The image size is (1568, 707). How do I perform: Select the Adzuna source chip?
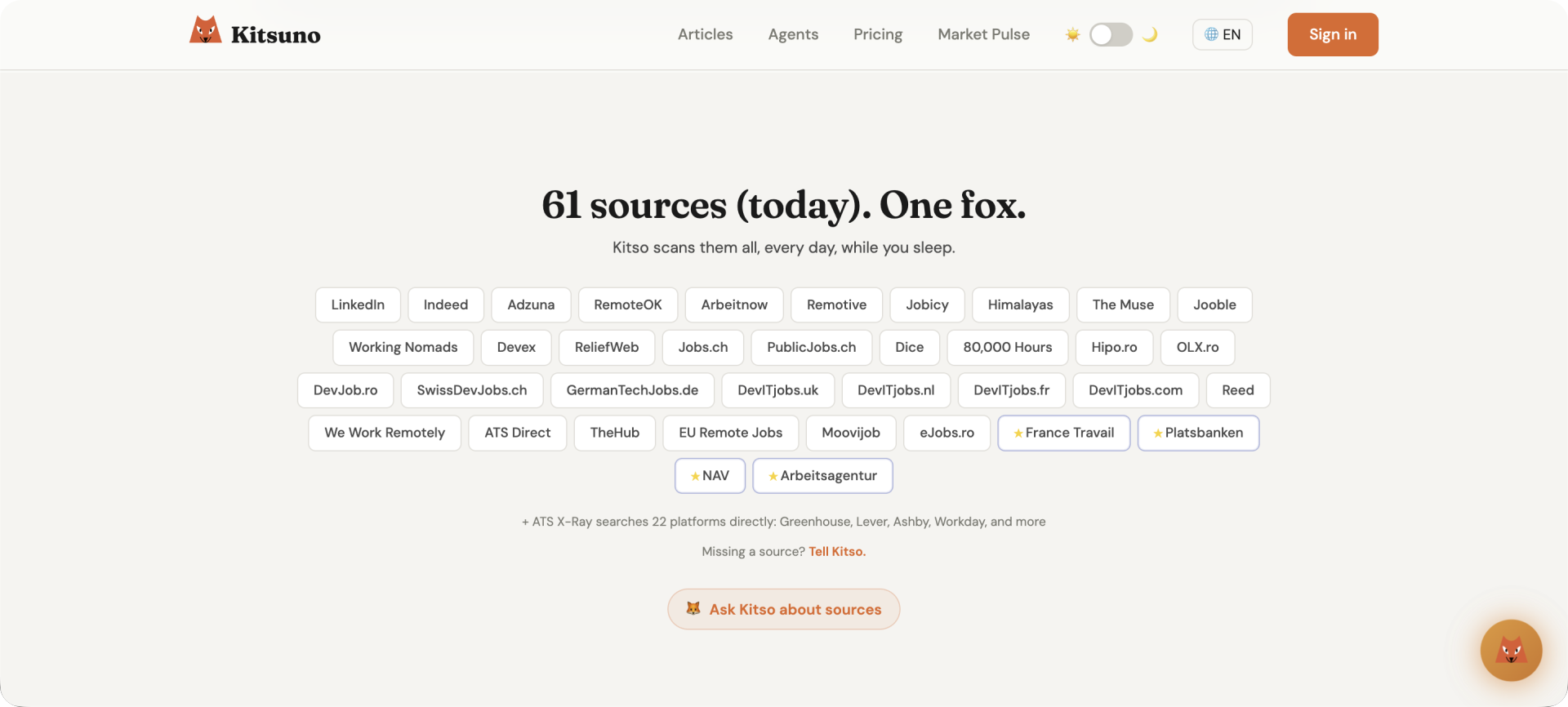coord(531,305)
